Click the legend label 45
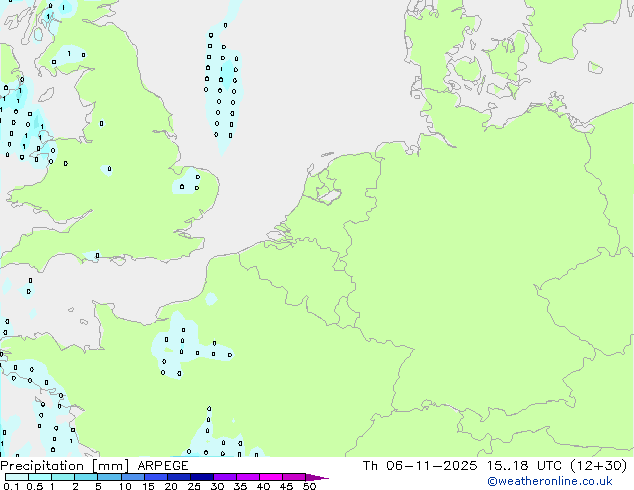Image resolution: width=634 pixels, height=490 pixels. 286,486
